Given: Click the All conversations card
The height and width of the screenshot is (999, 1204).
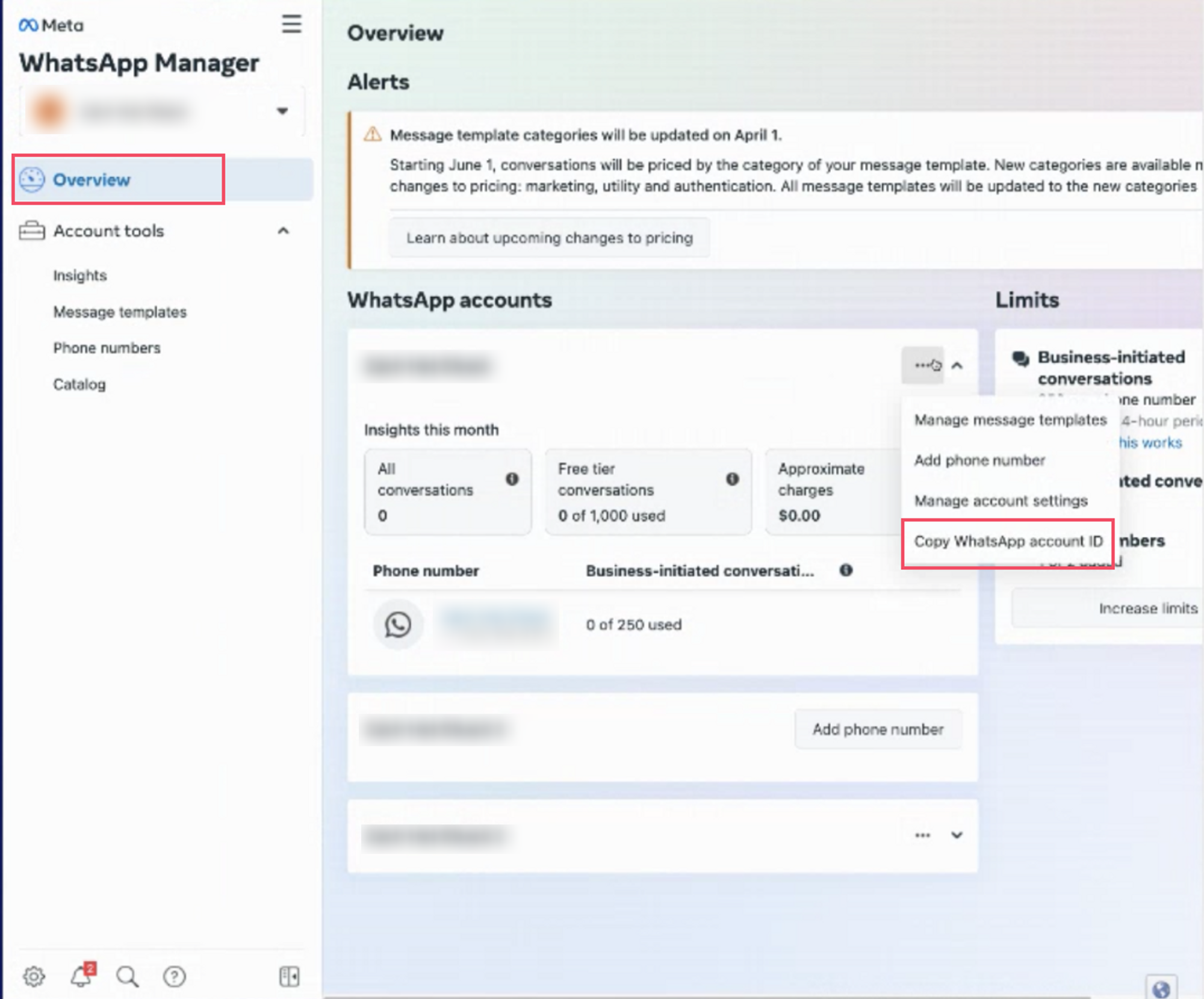Looking at the screenshot, I should [x=448, y=492].
